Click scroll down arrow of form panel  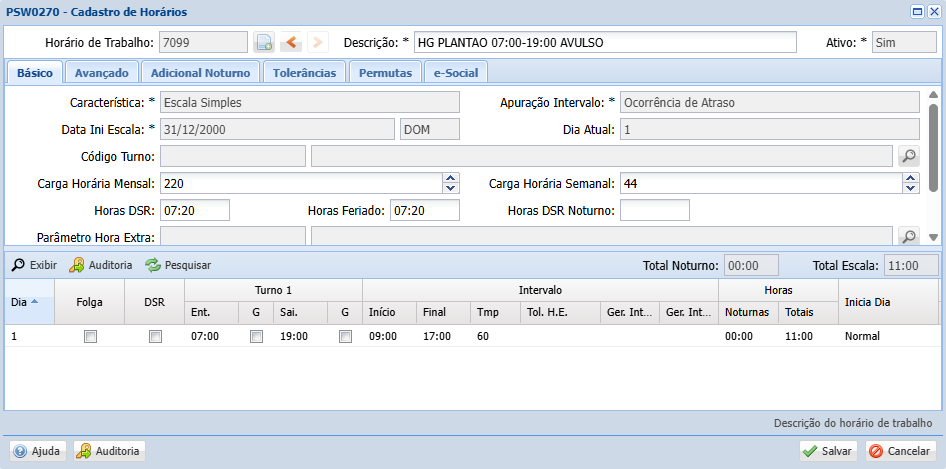coord(933,237)
